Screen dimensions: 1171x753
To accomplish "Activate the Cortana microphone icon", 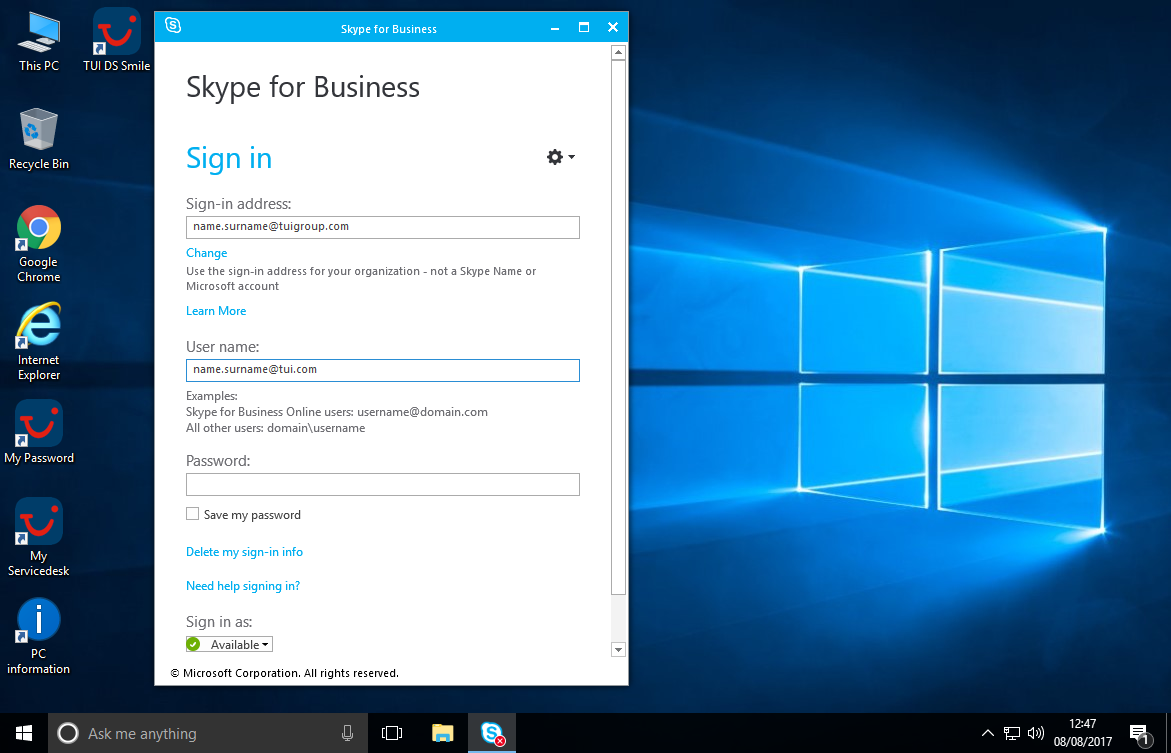I will tap(347, 733).
